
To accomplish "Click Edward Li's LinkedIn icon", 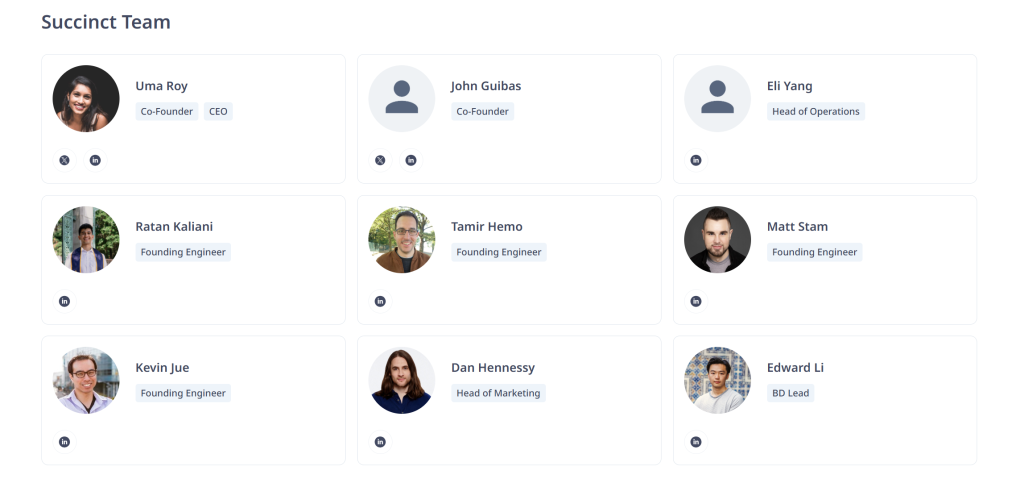I will [696, 442].
